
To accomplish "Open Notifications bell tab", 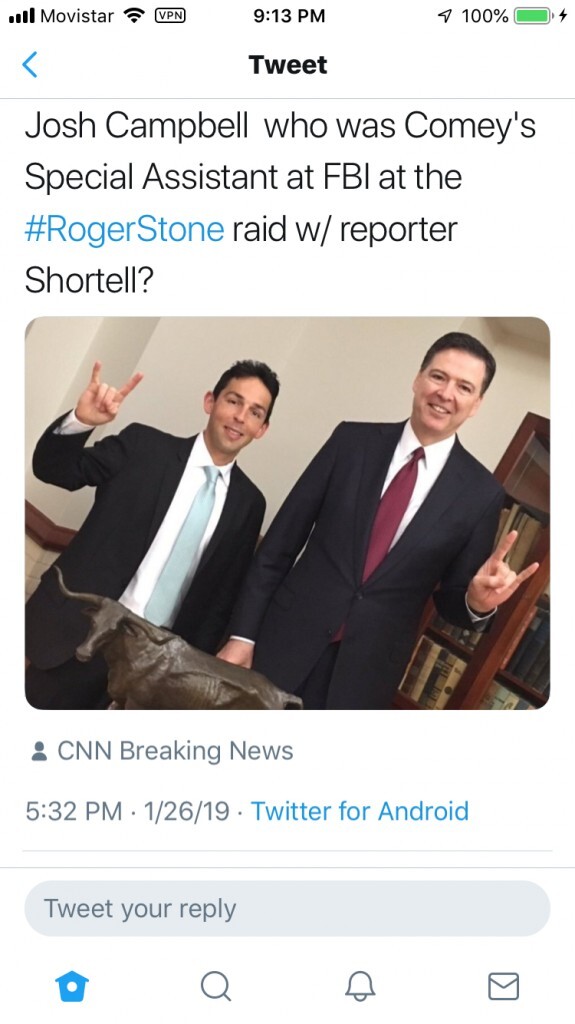I will coord(360,985).
